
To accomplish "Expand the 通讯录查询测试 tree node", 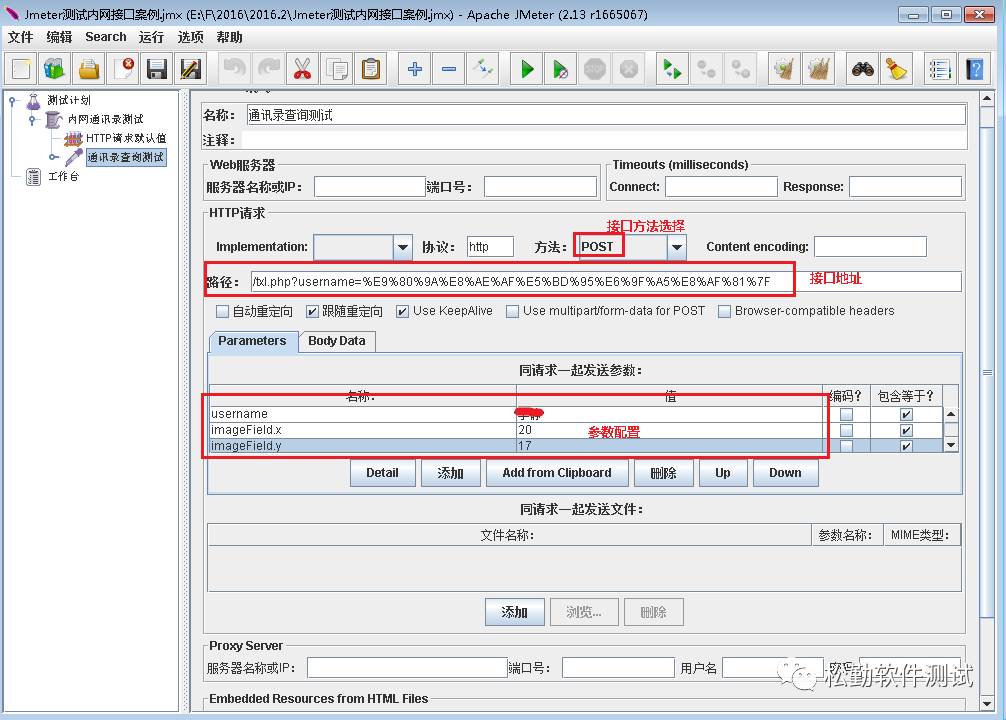I will [x=53, y=157].
